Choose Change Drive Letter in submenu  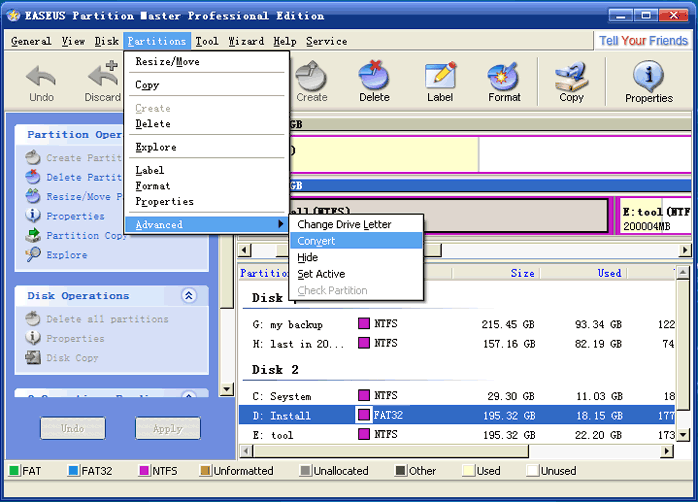pyautogui.click(x=356, y=224)
